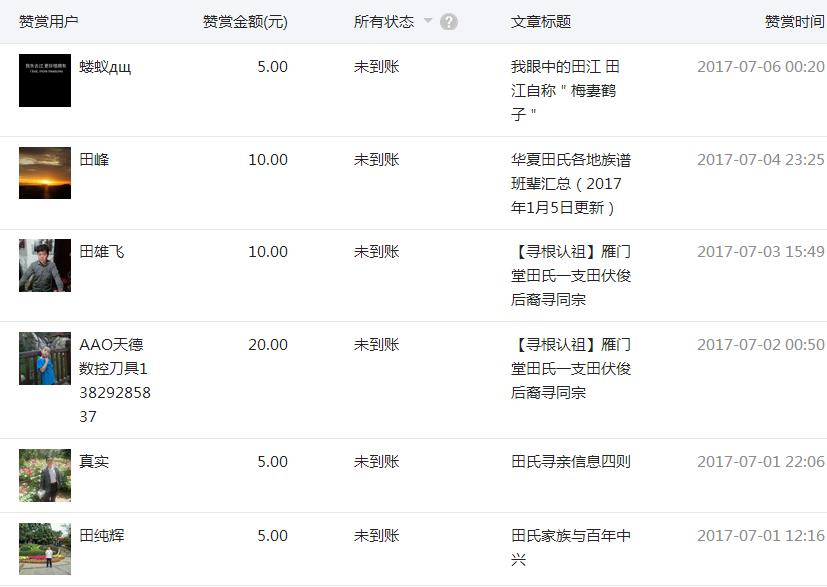Click username 蝼蚁дщ
This screenshot has width=827, height=587.
click(x=105, y=67)
